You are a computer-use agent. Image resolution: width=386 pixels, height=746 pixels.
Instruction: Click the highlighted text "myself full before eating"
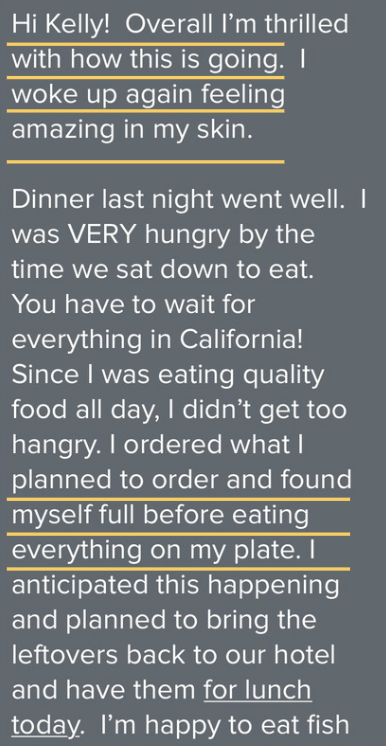(160, 515)
